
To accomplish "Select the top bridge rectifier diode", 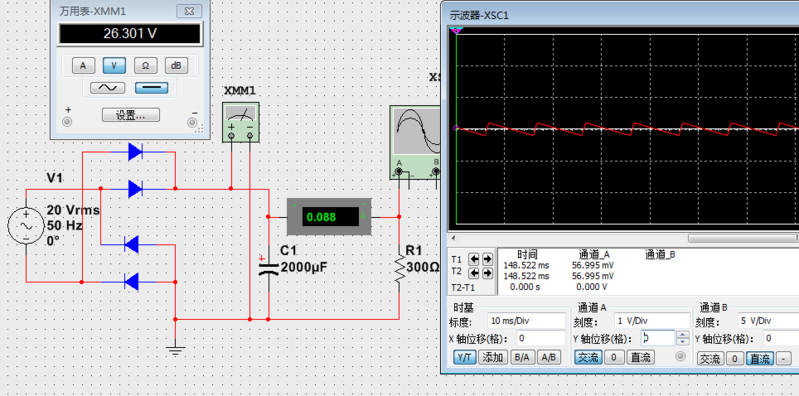I will (135, 151).
